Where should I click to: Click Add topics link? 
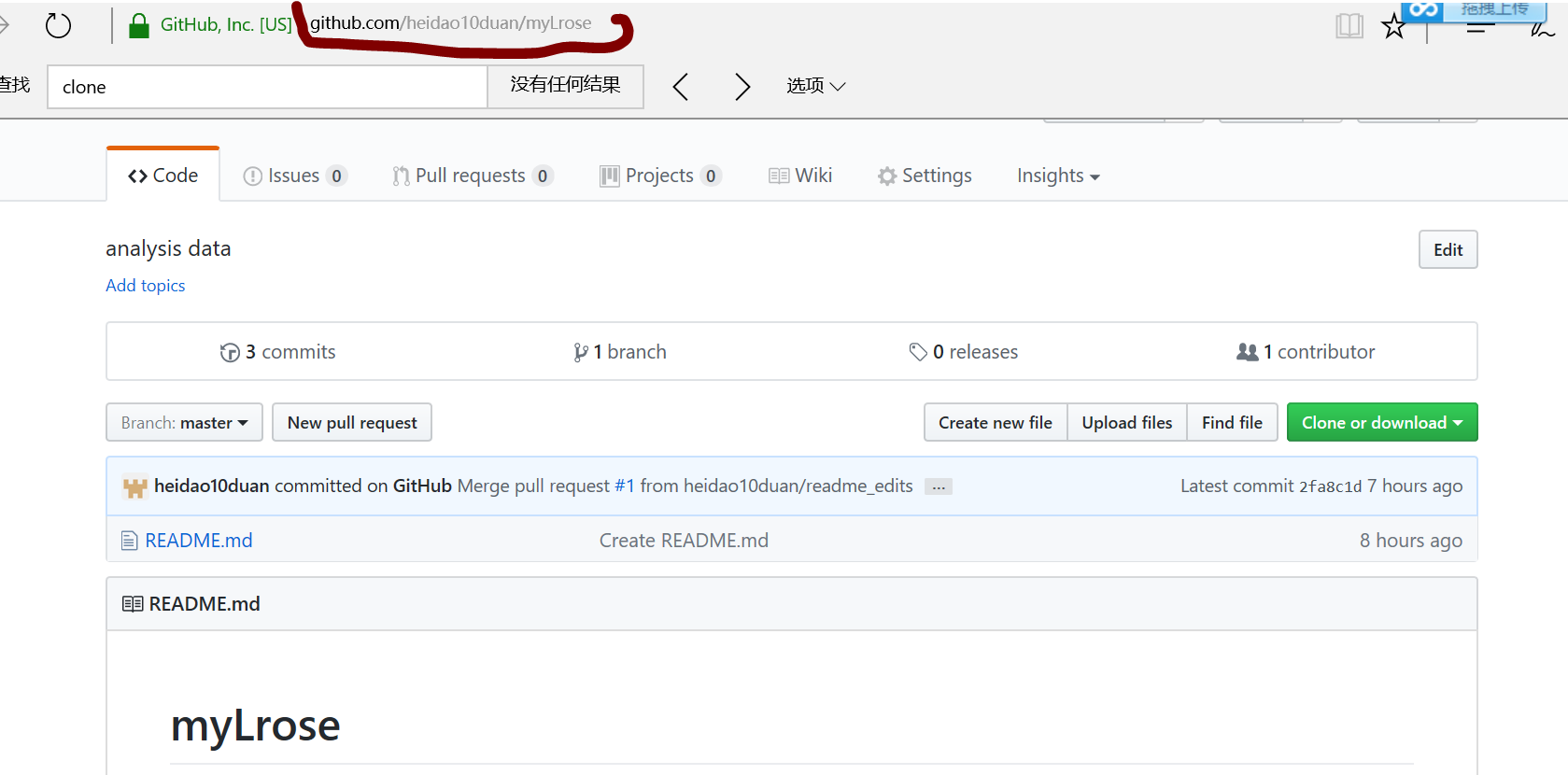tap(146, 286)
